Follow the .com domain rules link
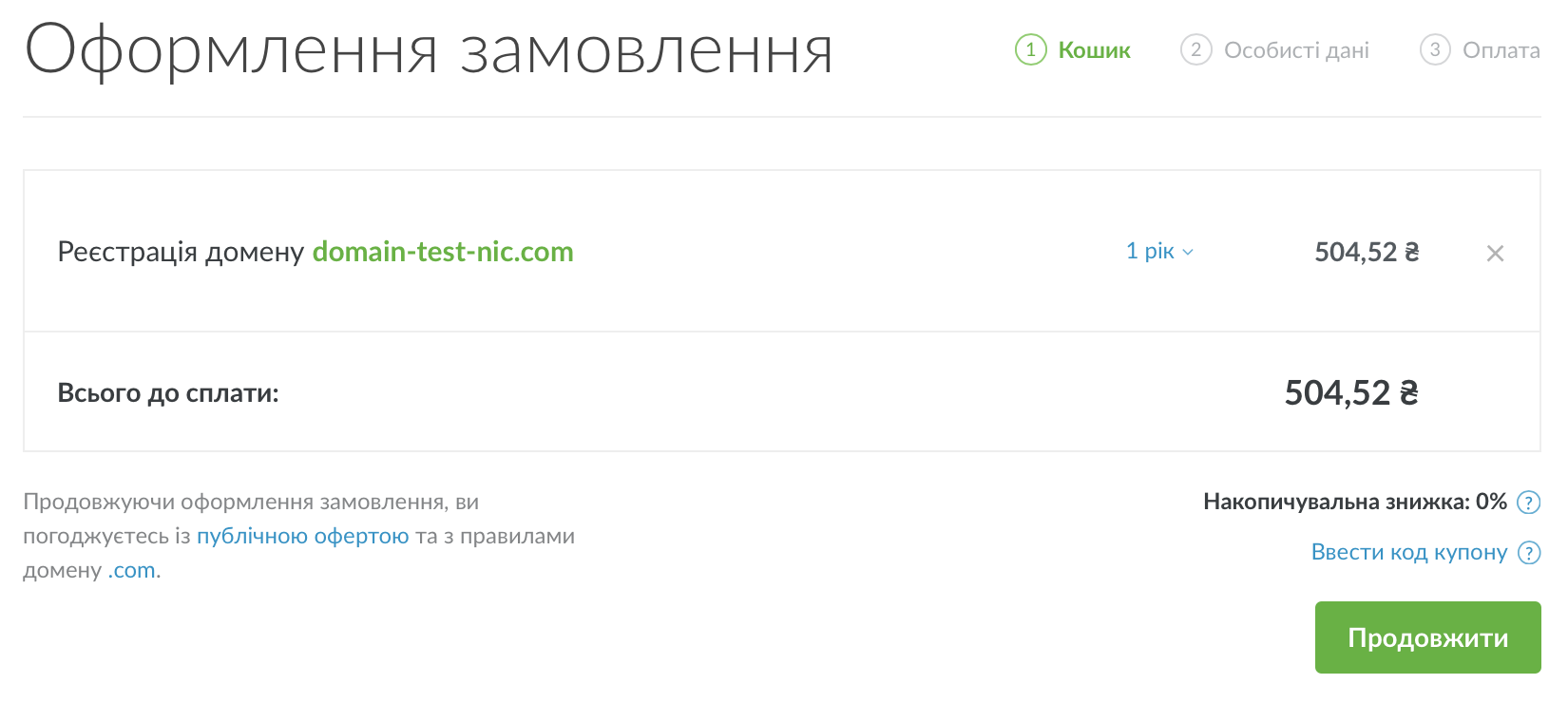The image size is (1568, 703). [132, 571]
